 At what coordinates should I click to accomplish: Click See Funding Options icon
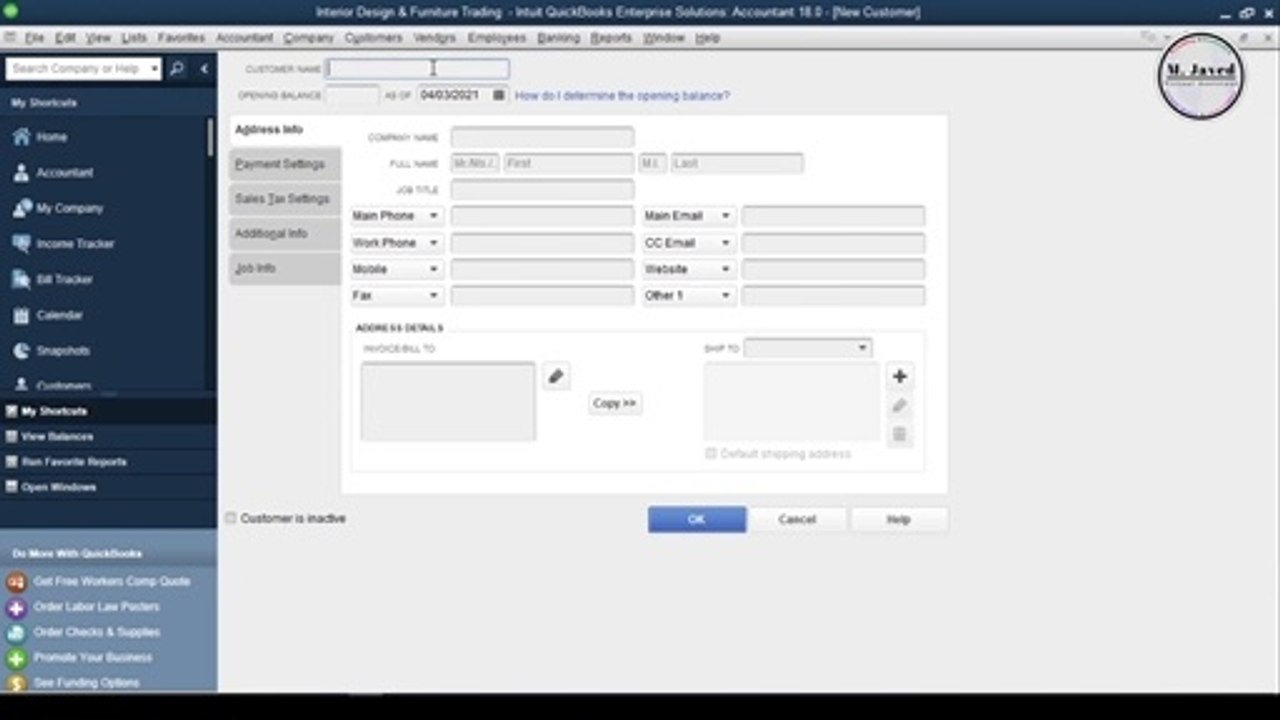(x=16, y=683)
